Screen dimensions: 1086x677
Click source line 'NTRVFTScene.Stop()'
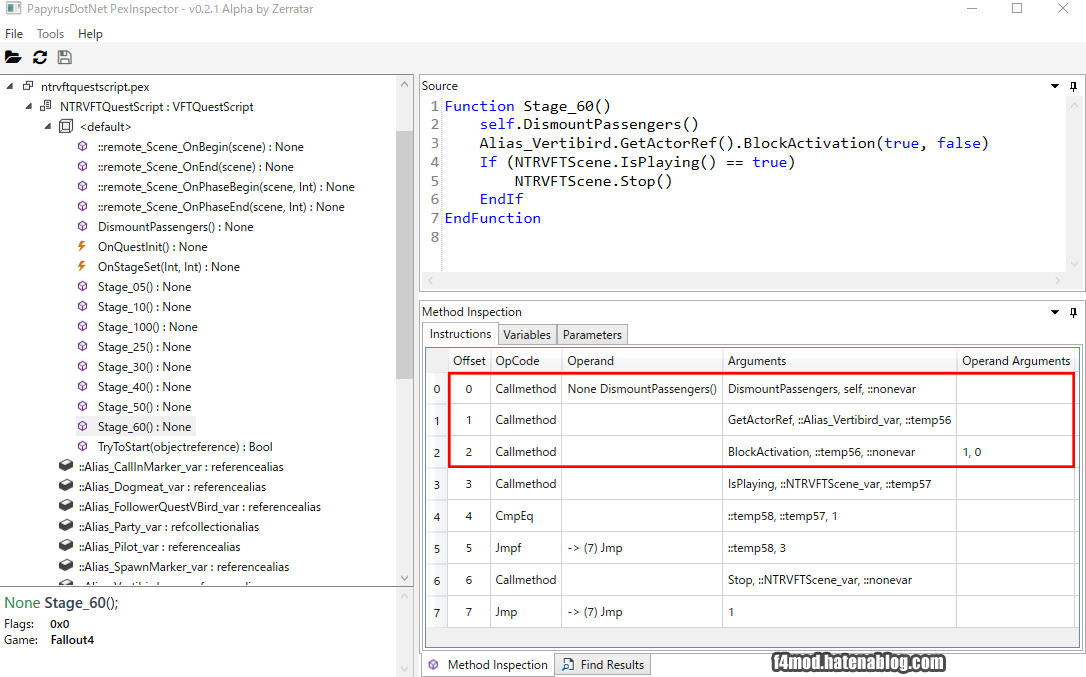pyautogui.click(x=593, y=182)
